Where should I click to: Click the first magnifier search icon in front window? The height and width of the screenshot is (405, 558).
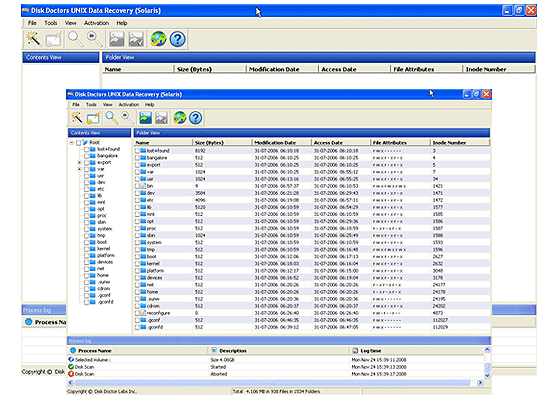pyautogui.click(x=111, y=117)
